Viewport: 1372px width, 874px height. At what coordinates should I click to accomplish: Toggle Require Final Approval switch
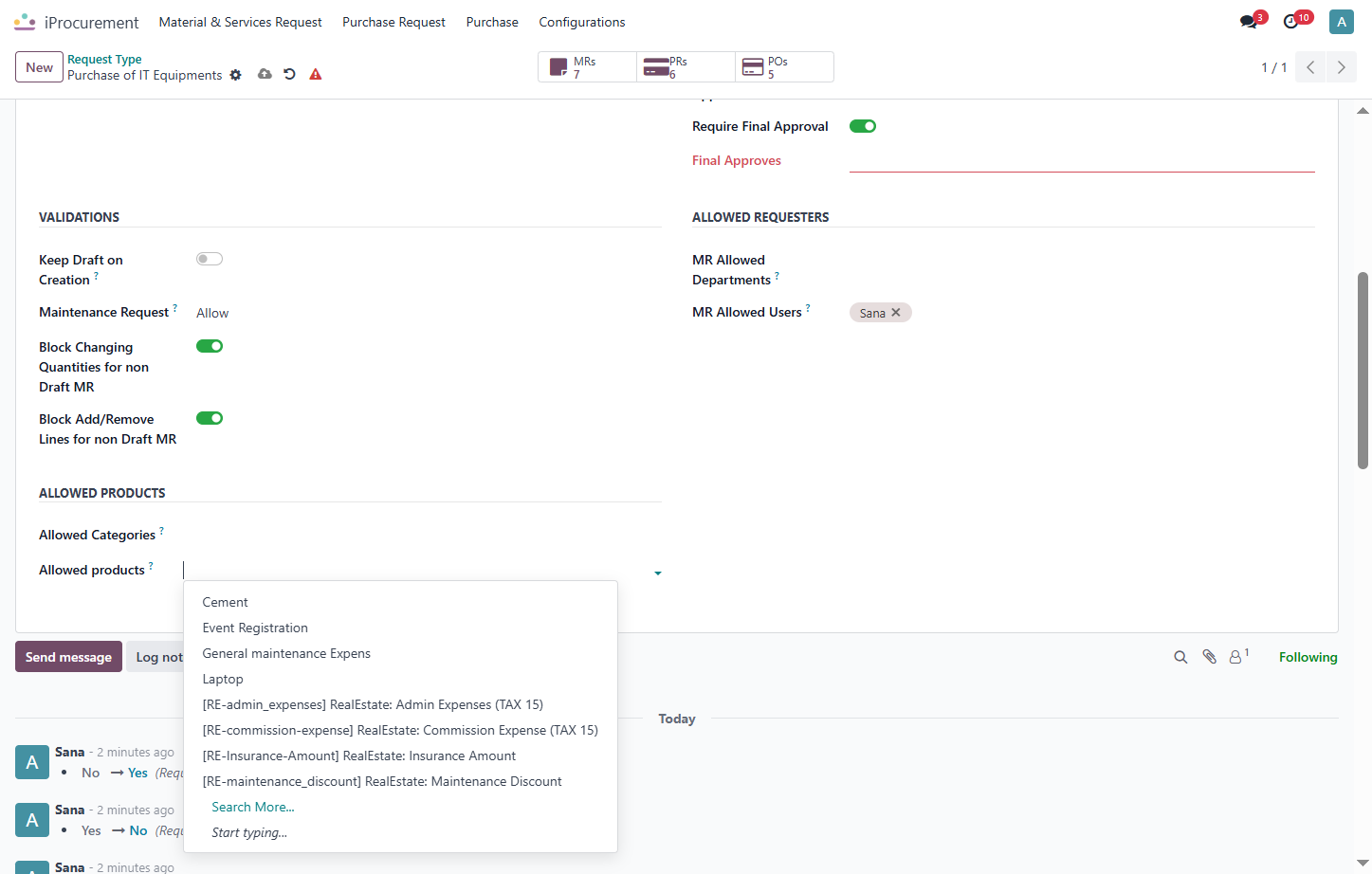tap(863, 126)
